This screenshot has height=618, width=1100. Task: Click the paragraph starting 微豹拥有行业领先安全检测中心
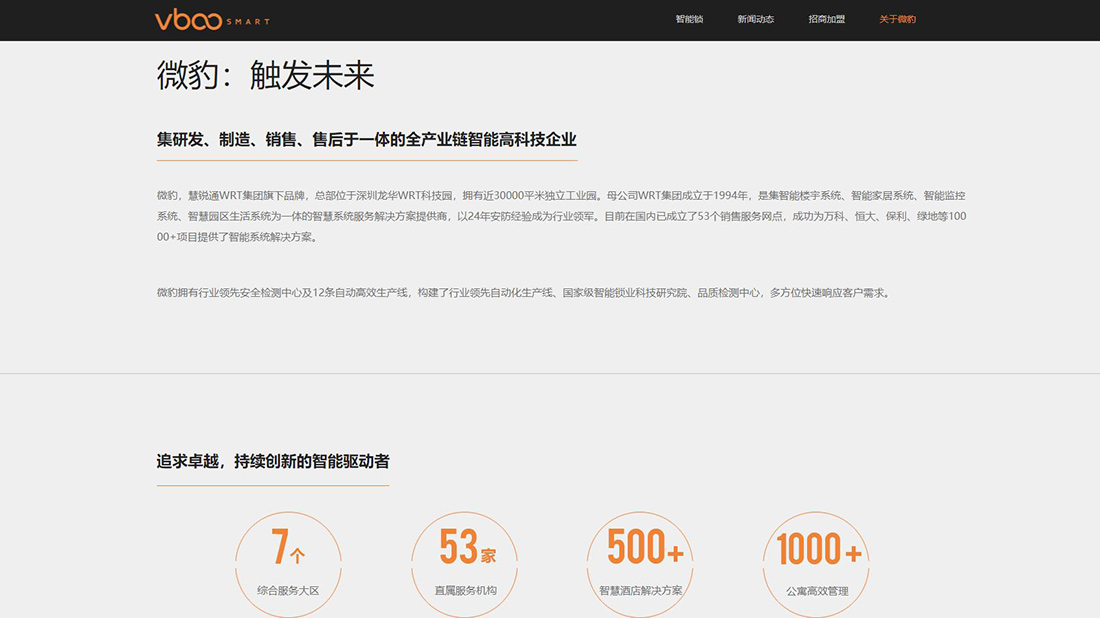coord(524,293)
